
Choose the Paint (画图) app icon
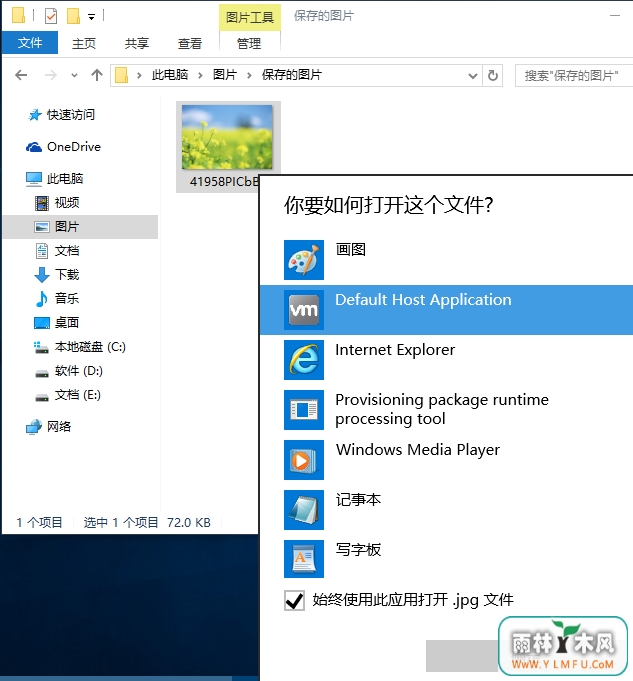click(304, 260)
